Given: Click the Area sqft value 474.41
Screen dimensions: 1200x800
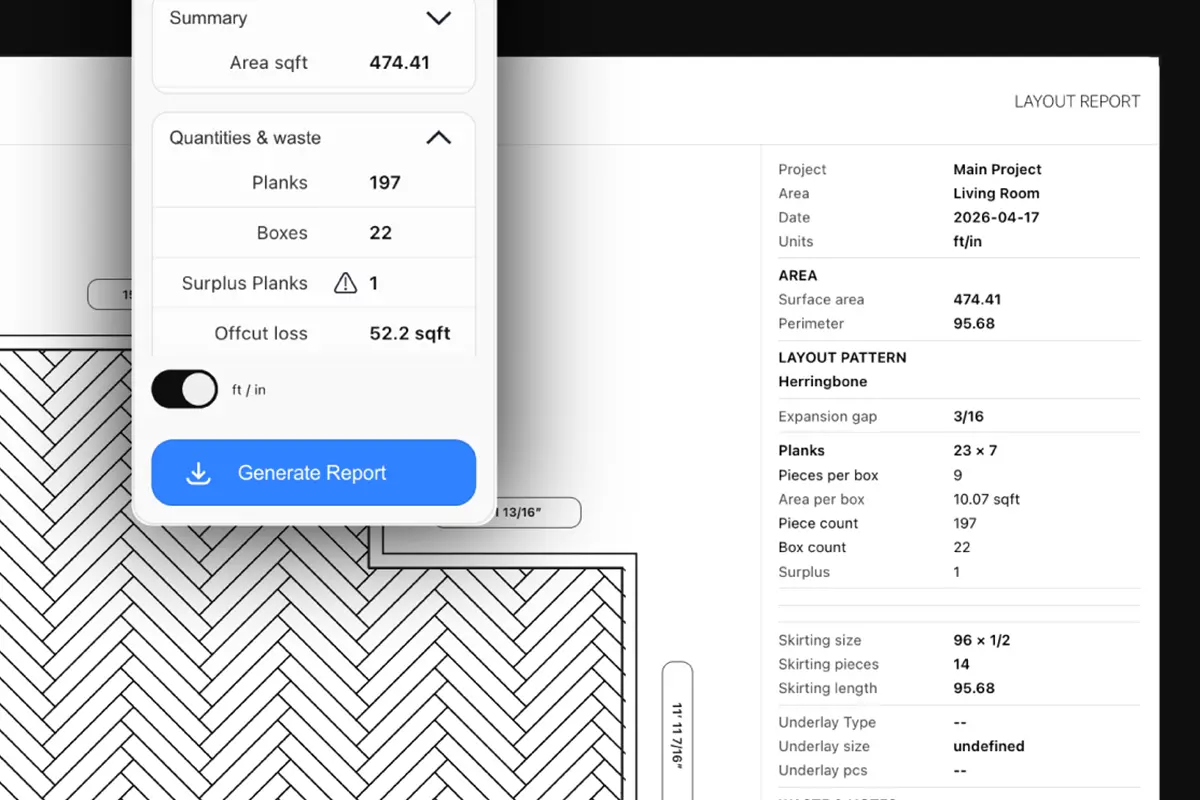Looking at the screenshot, I should tap(399, 62).
